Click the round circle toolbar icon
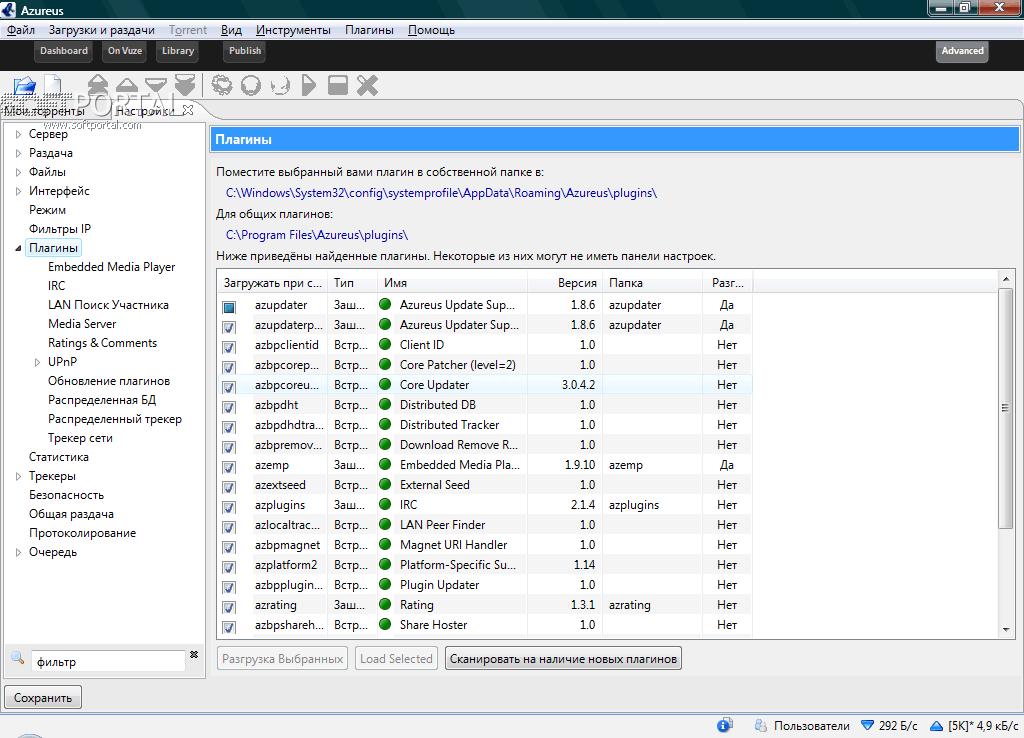The height and width of the screenshot is (738, 1024). point(251,85)
